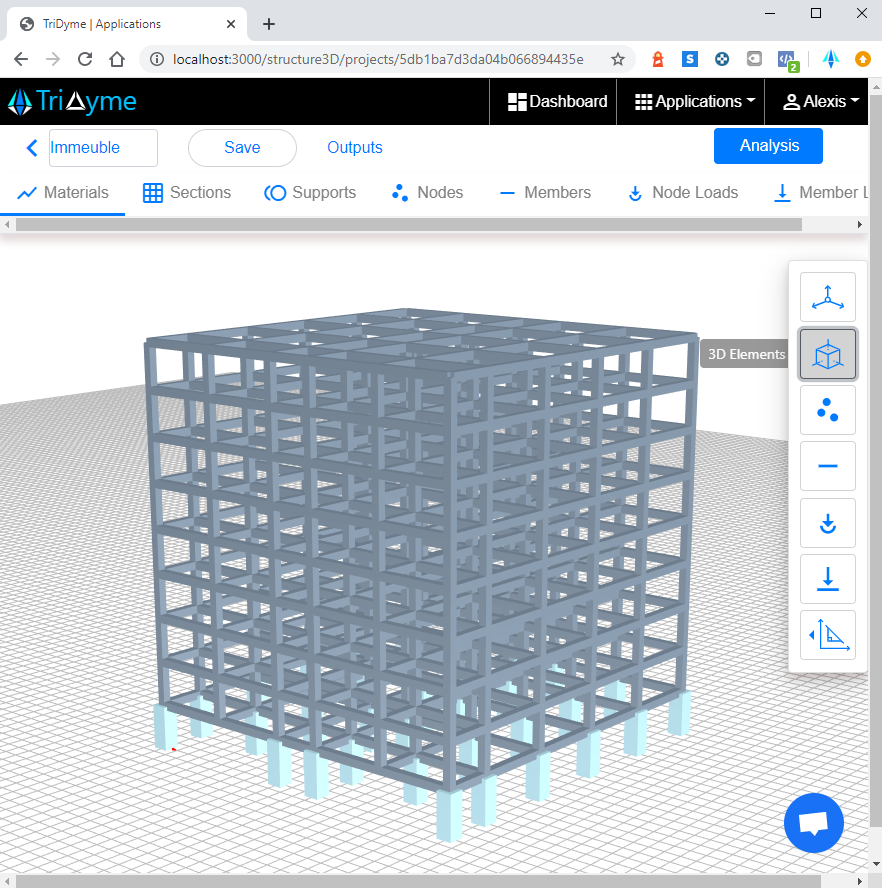The image size is (882, 888).
Task: Click the code extension with badge 2
Action: (788, 61)
